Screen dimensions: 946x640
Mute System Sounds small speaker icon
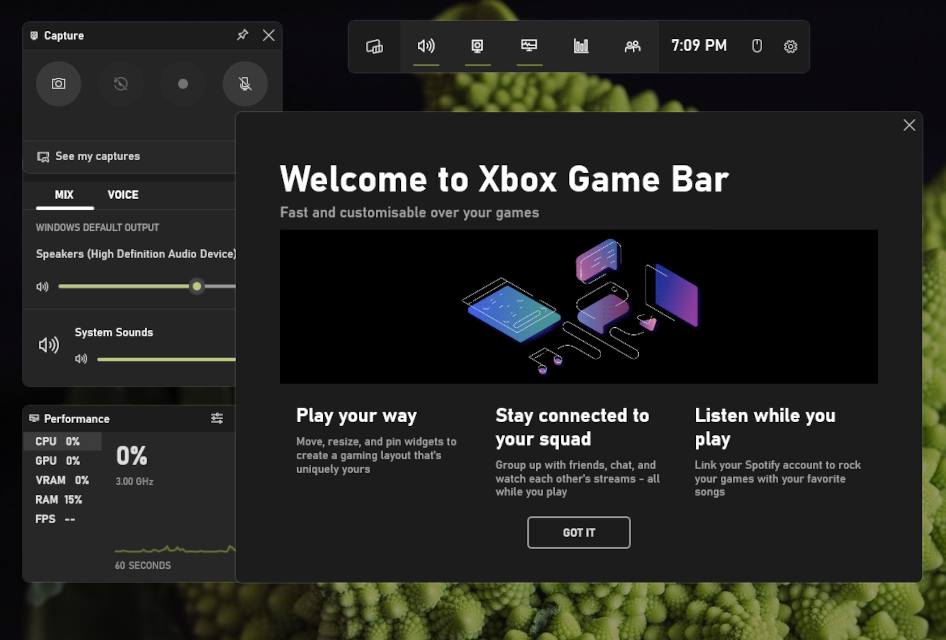click(x=81, y=359)
